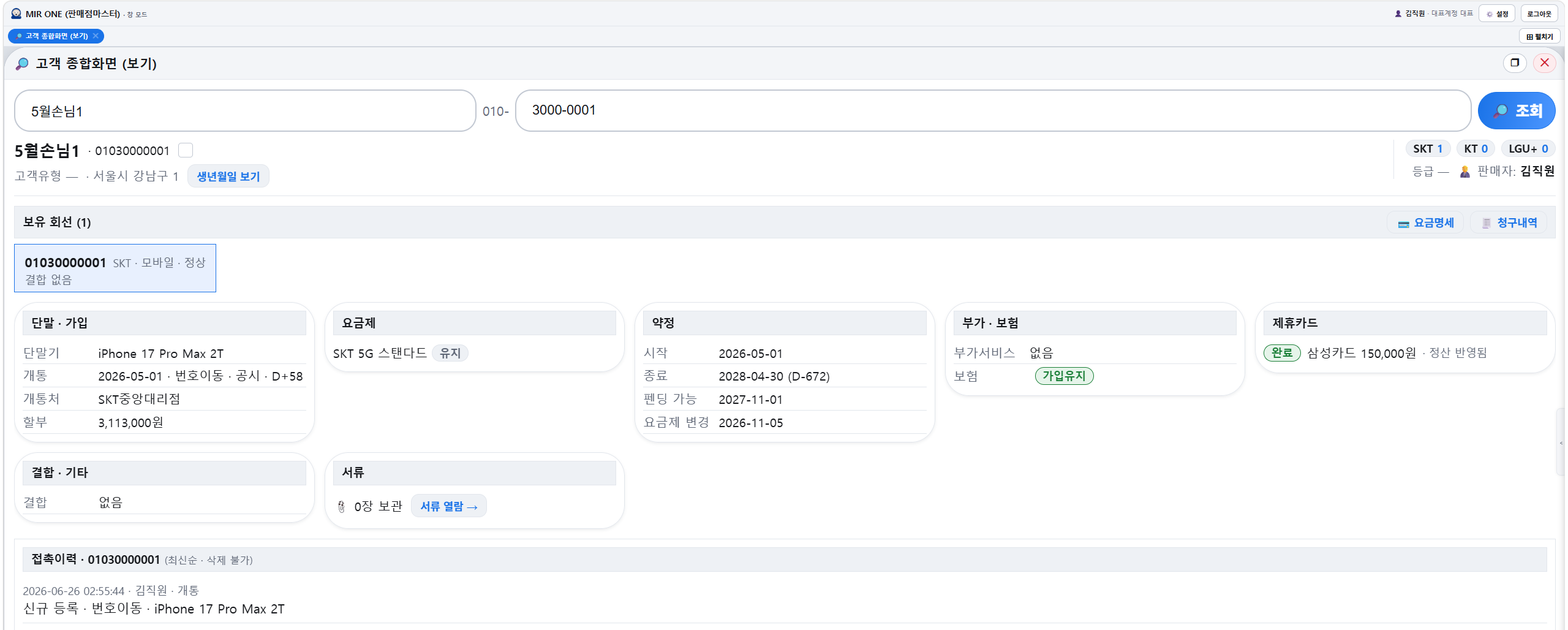Click 펜딩 가능 date 2027-11-01

pyautogui.click(x=751, y=400)
